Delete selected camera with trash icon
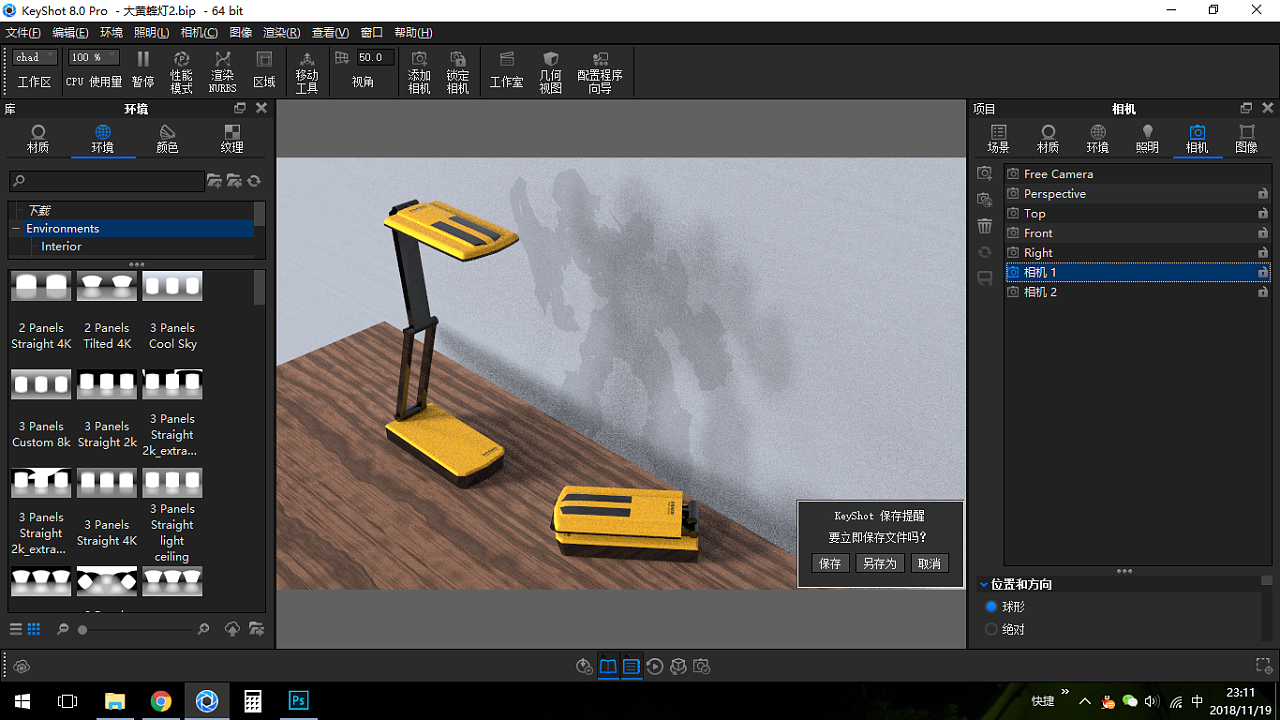This screenshot has width=1280, height=720. 984,225
